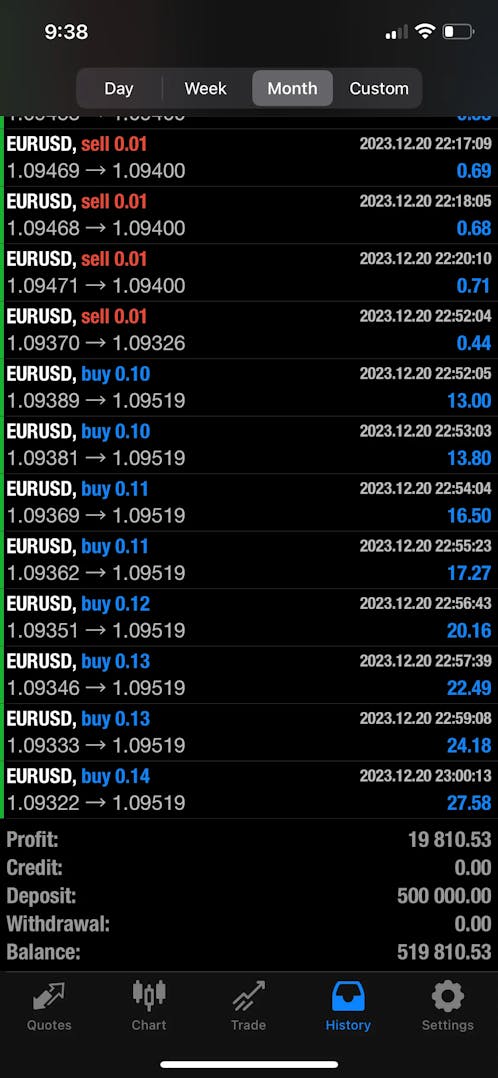Open the Chart candlestick icon
498x1078 pixels.
149,995
